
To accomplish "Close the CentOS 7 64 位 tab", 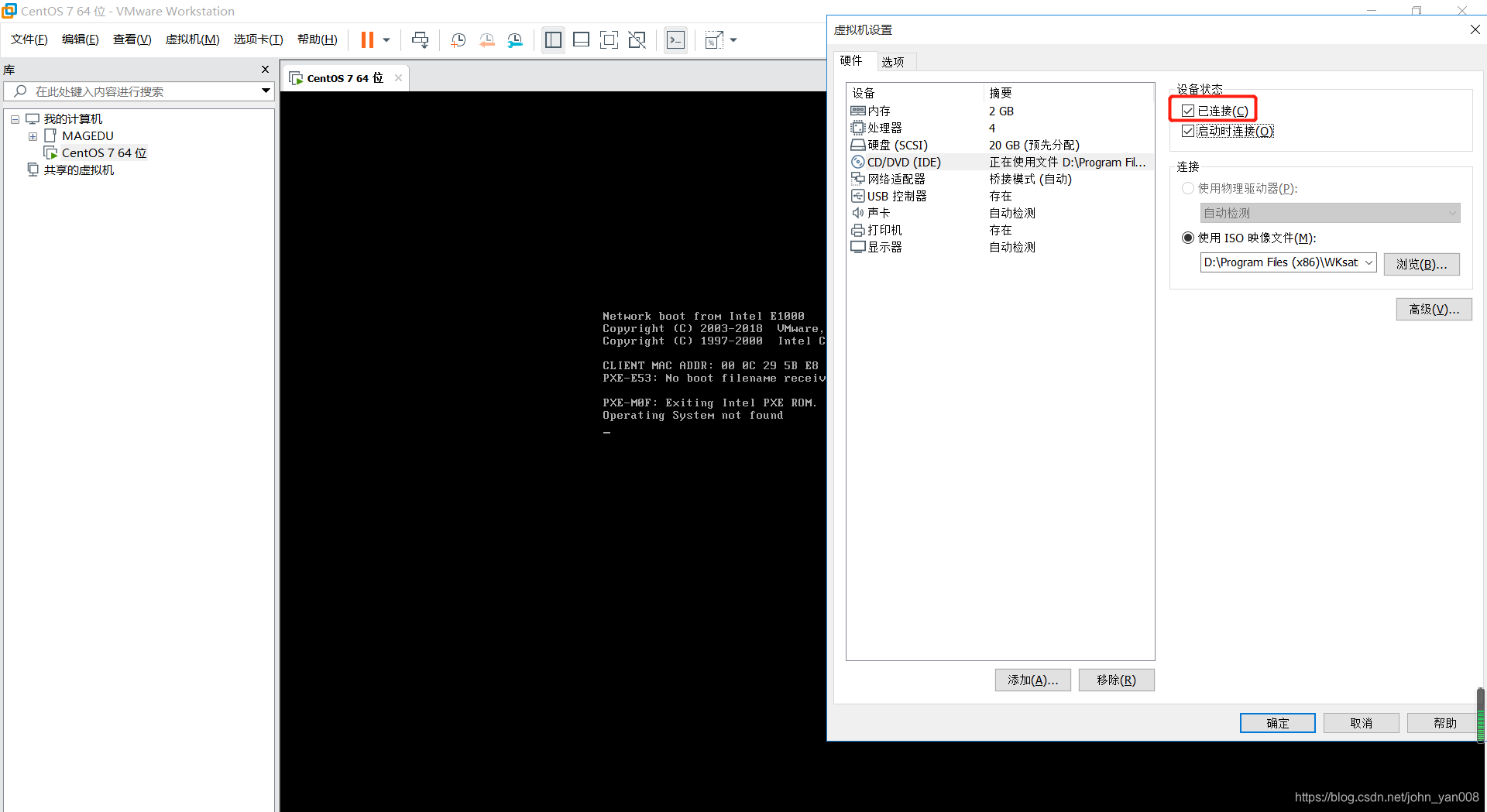I will (x=398, y=78).
